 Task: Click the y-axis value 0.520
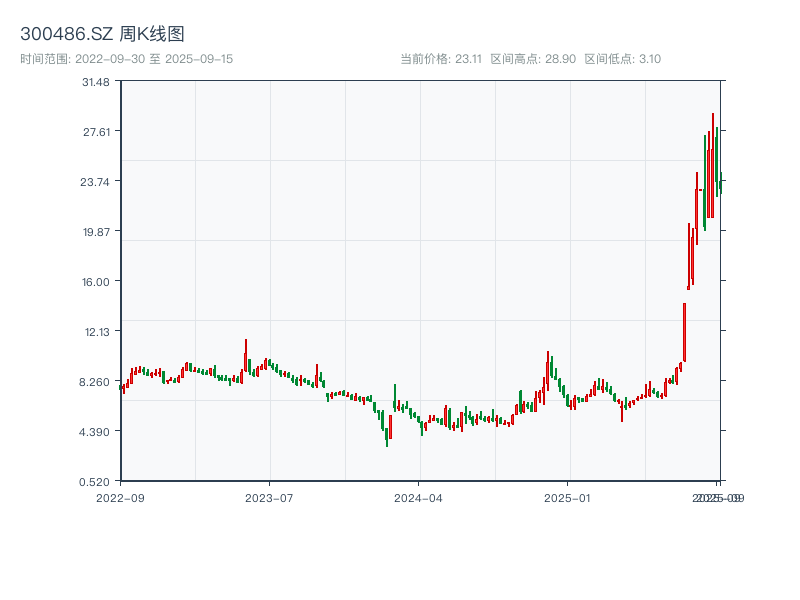[94, 482]
